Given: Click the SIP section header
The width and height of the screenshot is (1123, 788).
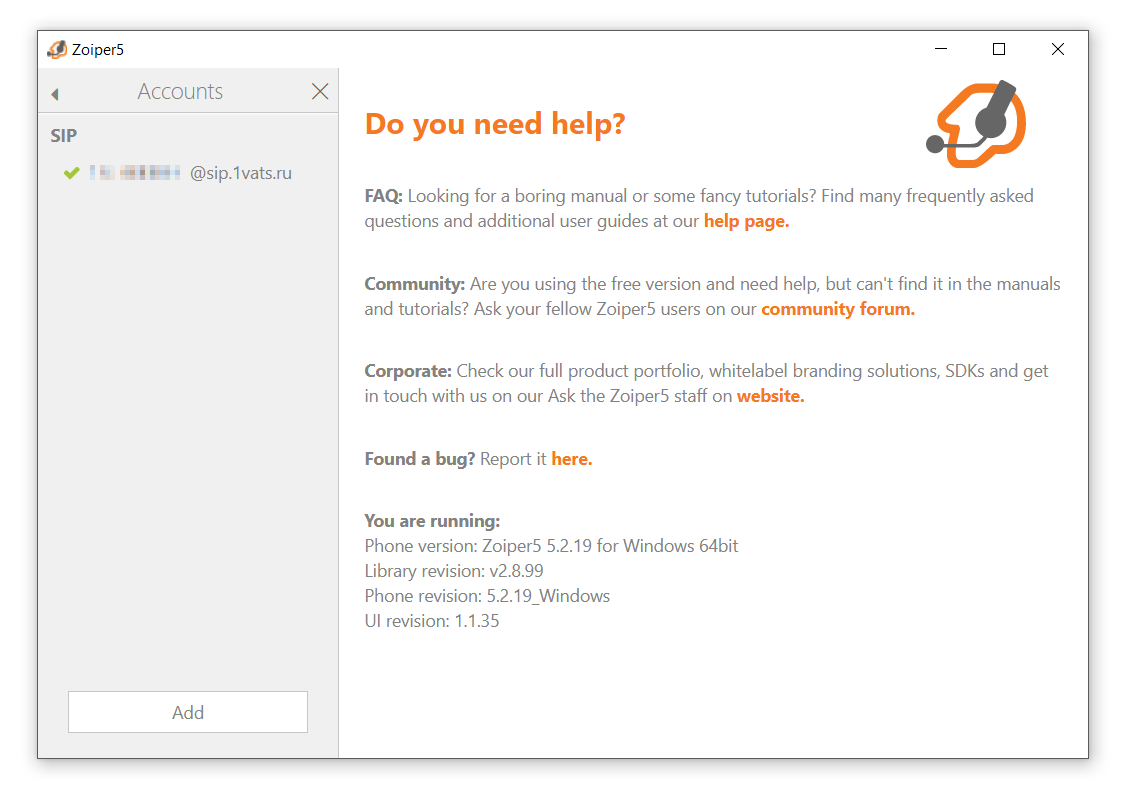Looking at the screenshot, I should pyautogui.click(x=64, y=136).
